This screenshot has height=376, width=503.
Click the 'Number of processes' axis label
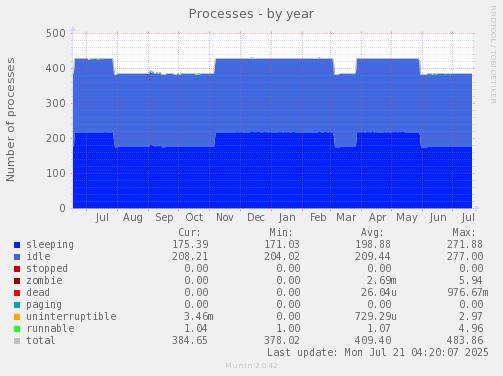click(x=10, y=120)
